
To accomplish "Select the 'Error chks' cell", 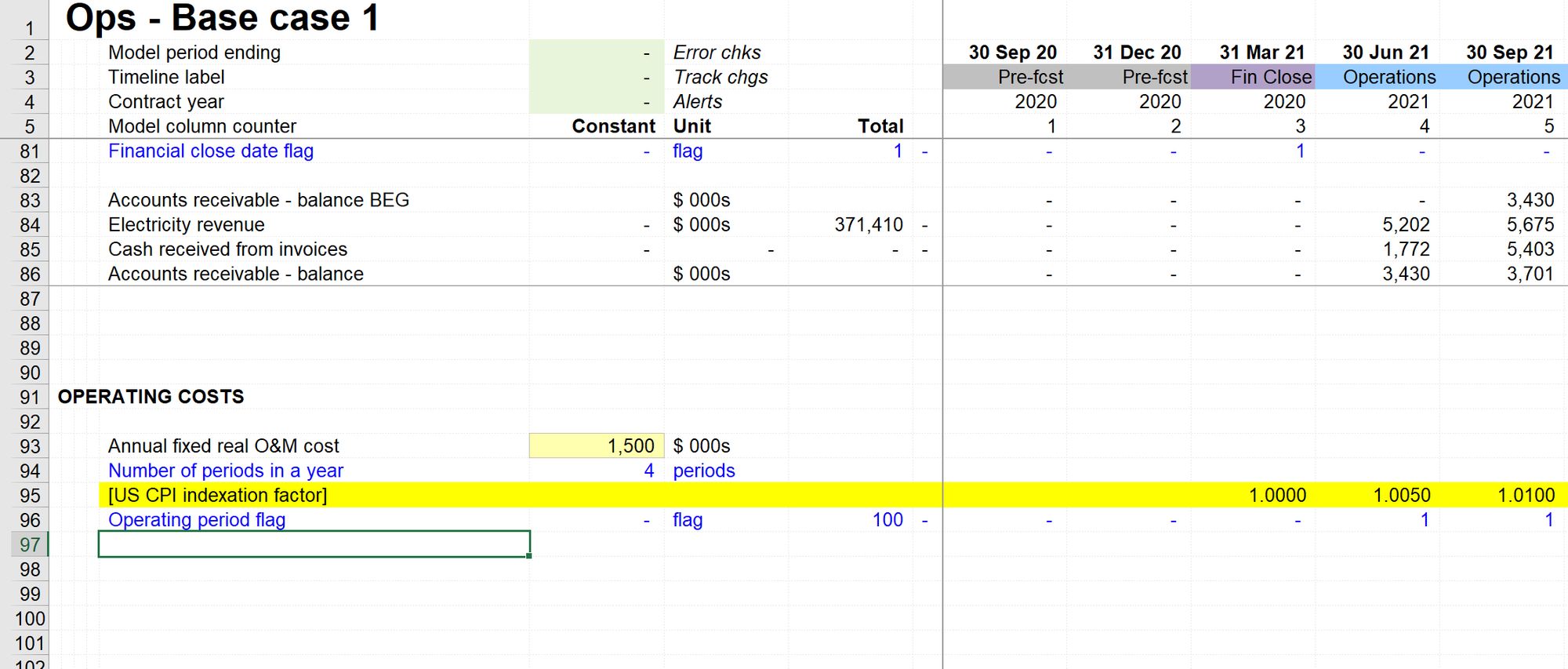I will click(x=717, y=53).
